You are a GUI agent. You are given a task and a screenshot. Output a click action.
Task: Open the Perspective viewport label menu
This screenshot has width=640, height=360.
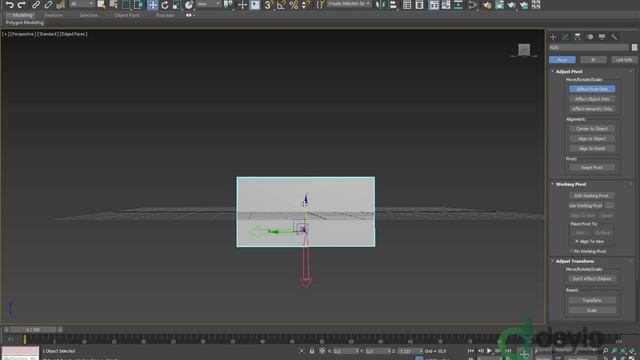coord(22,34)
